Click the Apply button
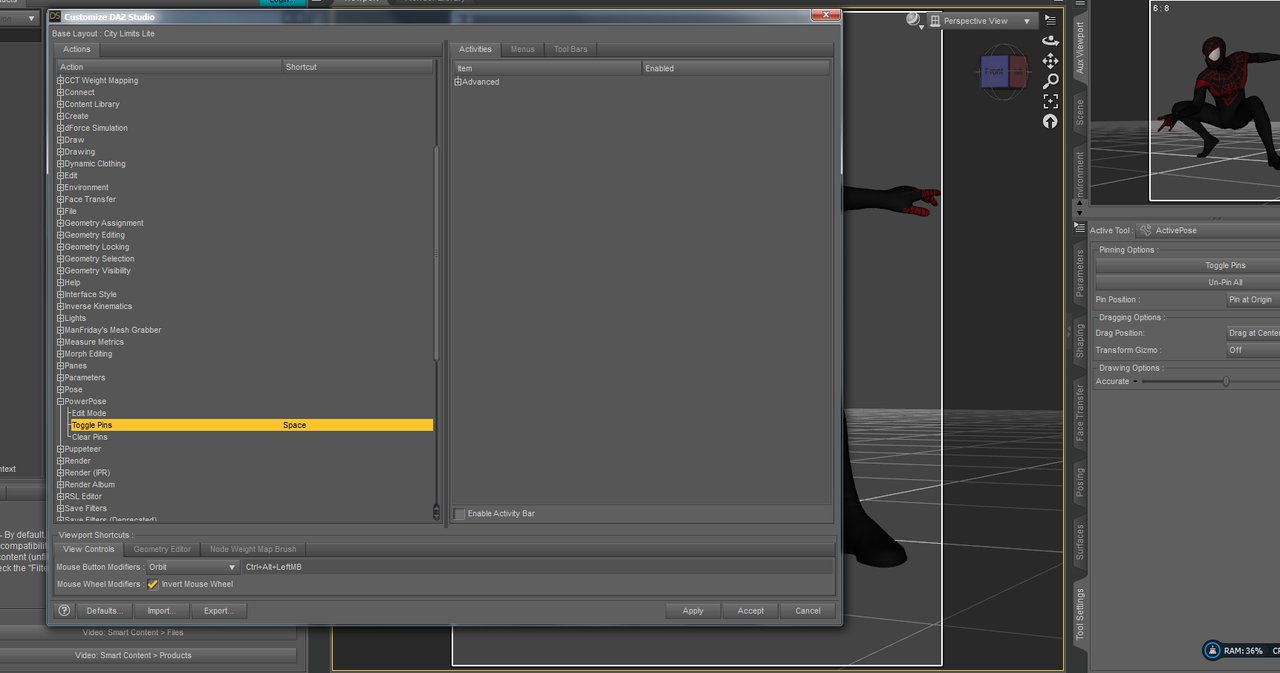The height and width of the screenshot is (673, 1280). pyautogui.click(x=693, y=611)
